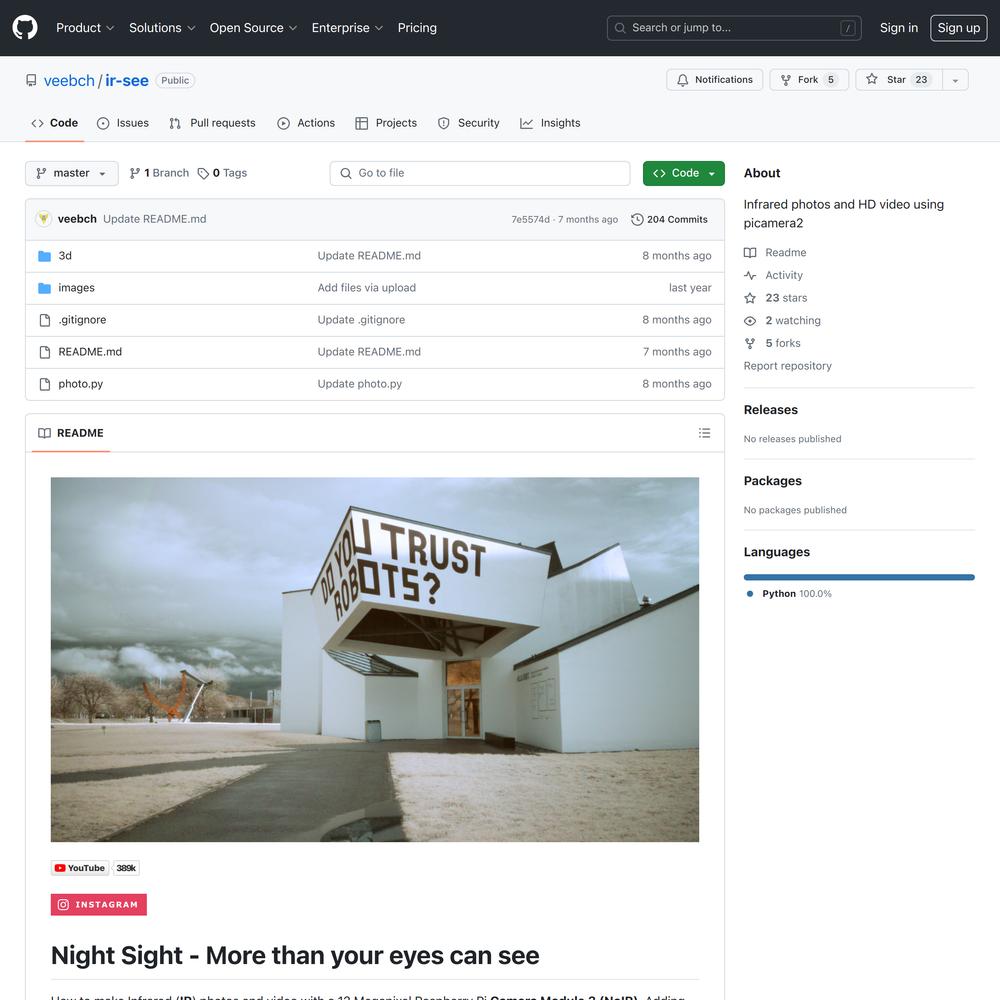Open the .gitignore file
Screen dimensions: 1000x1000
point(82,320)
